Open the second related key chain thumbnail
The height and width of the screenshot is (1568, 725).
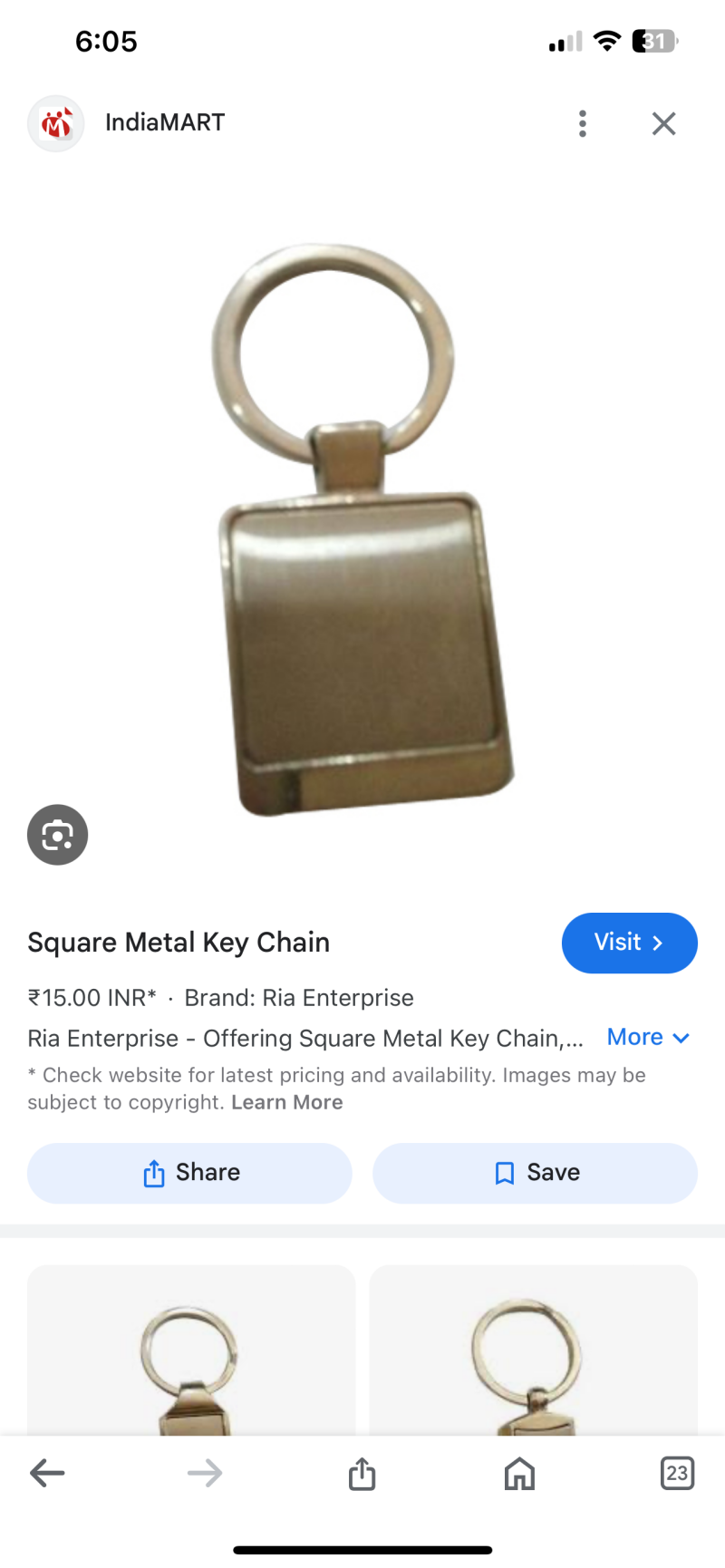[x=534, y=1350]
